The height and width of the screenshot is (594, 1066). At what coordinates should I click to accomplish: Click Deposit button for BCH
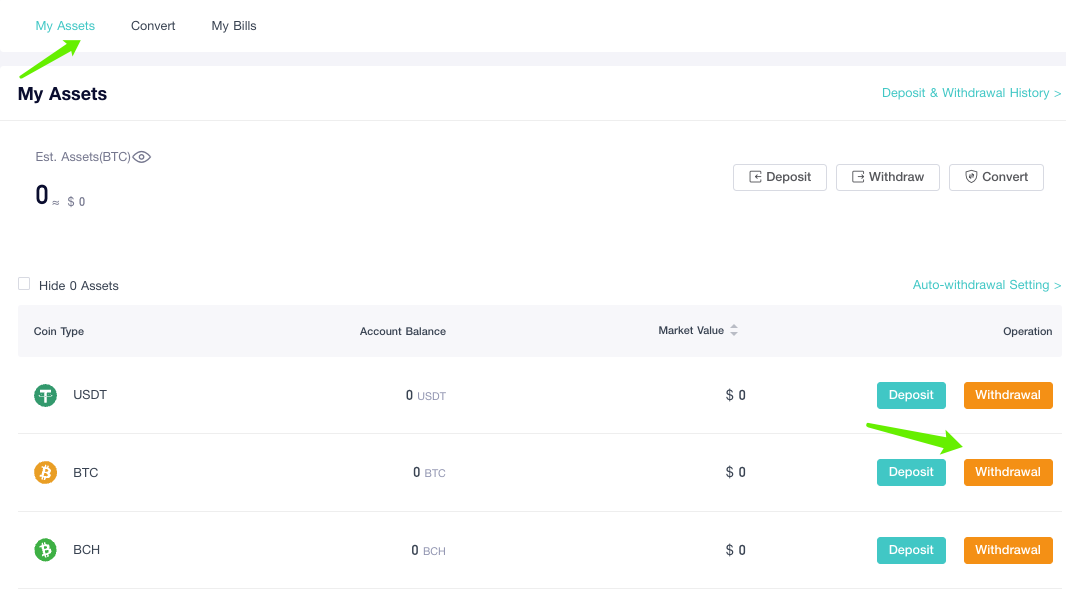[911, 550]
